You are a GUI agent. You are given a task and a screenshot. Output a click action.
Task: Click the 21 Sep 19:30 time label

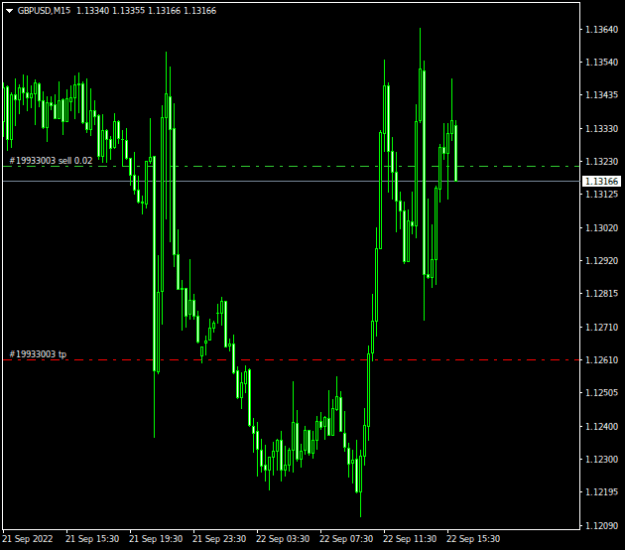(x=156, y=539)
